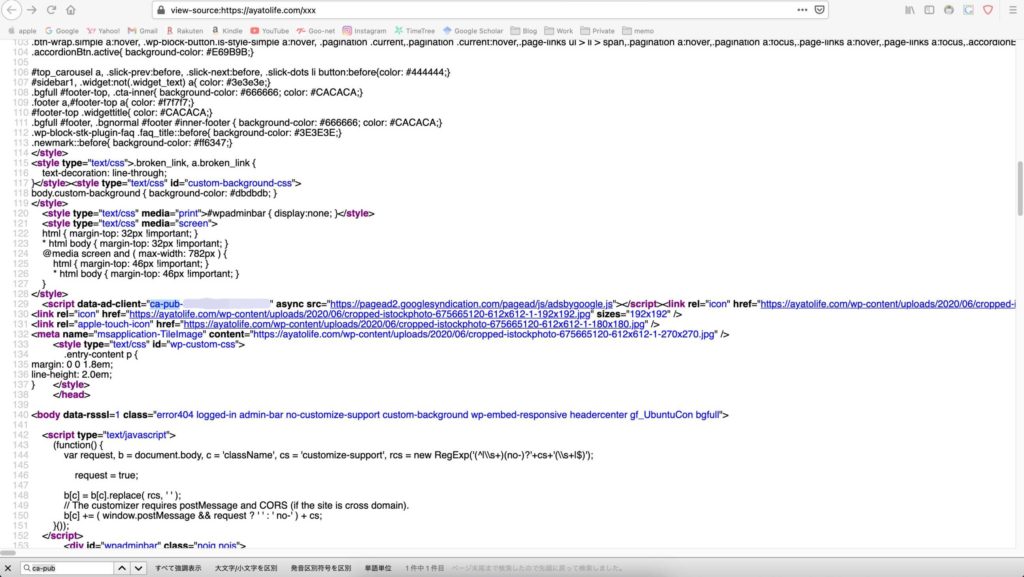
Task: Click the "@media screen and" line
Action: click(x=135, y=253)
